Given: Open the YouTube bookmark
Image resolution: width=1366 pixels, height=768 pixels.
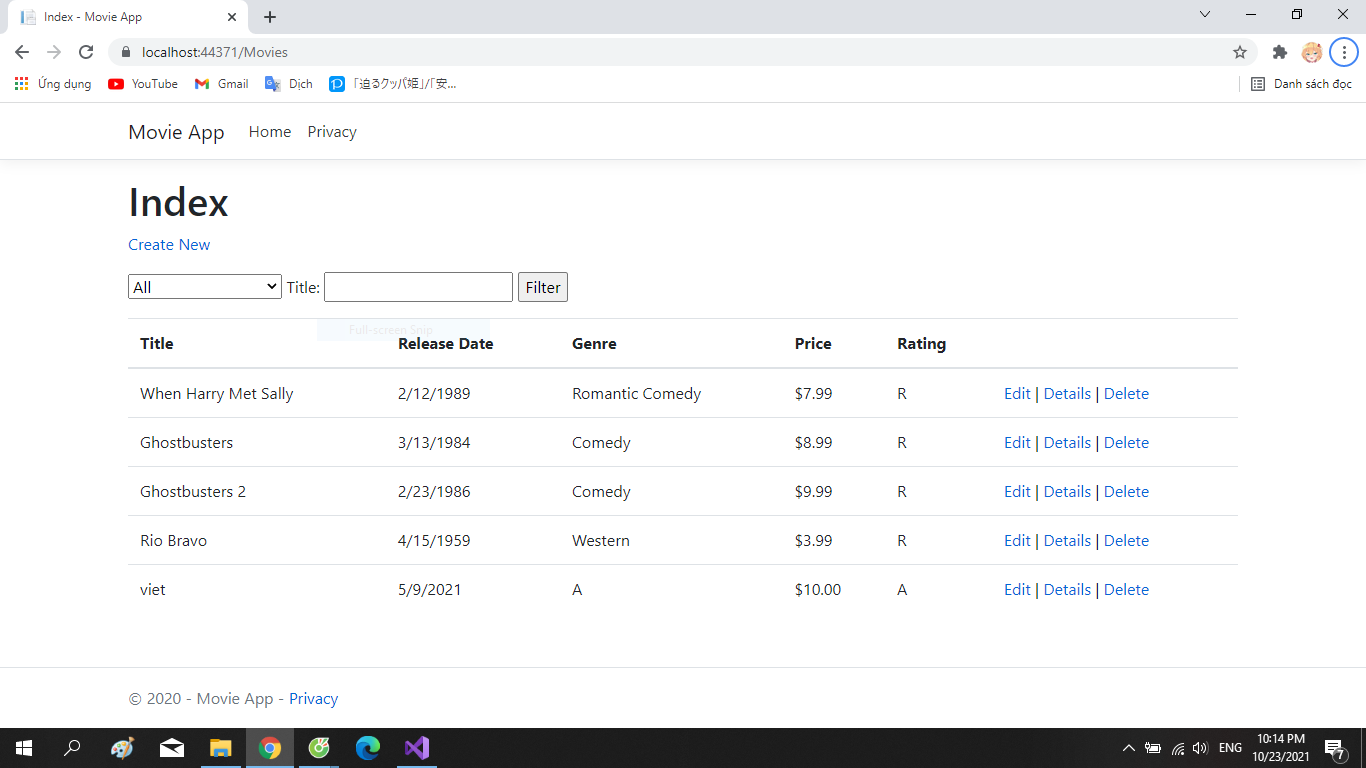Looking at the screenshot, I should pyautogui.click(x=142, y=84).
